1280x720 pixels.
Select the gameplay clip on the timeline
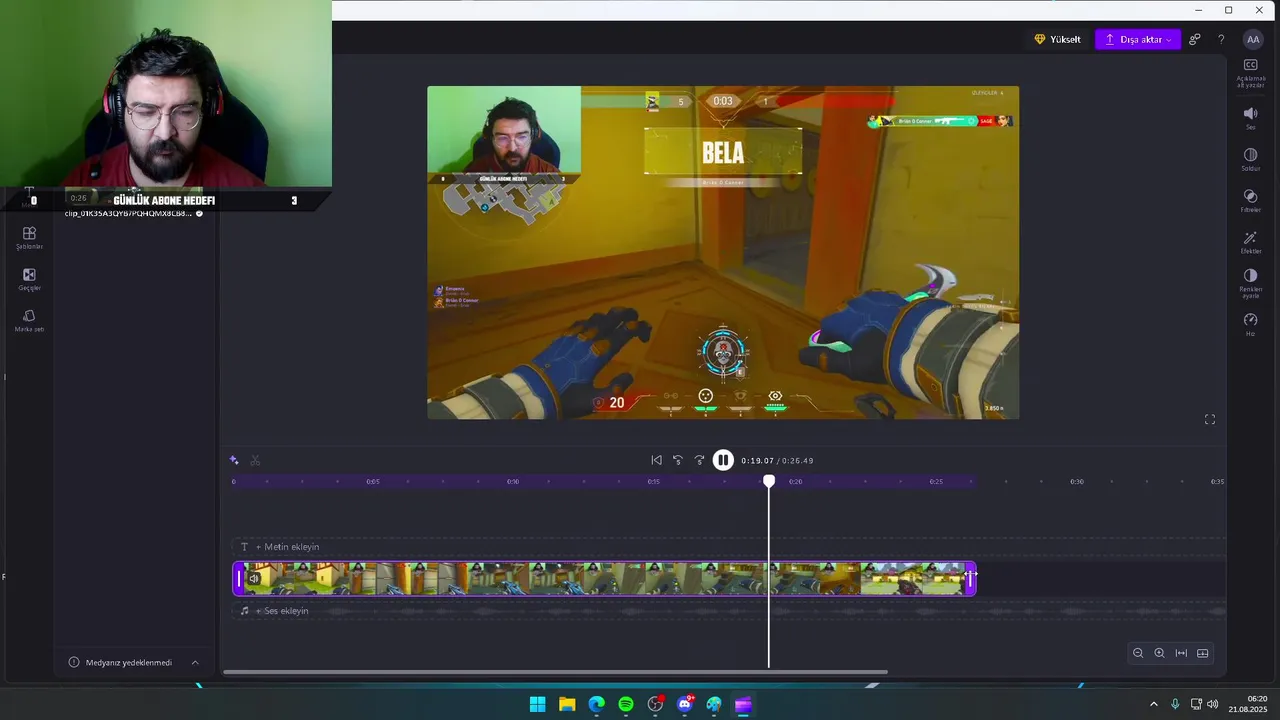(604, 579)
